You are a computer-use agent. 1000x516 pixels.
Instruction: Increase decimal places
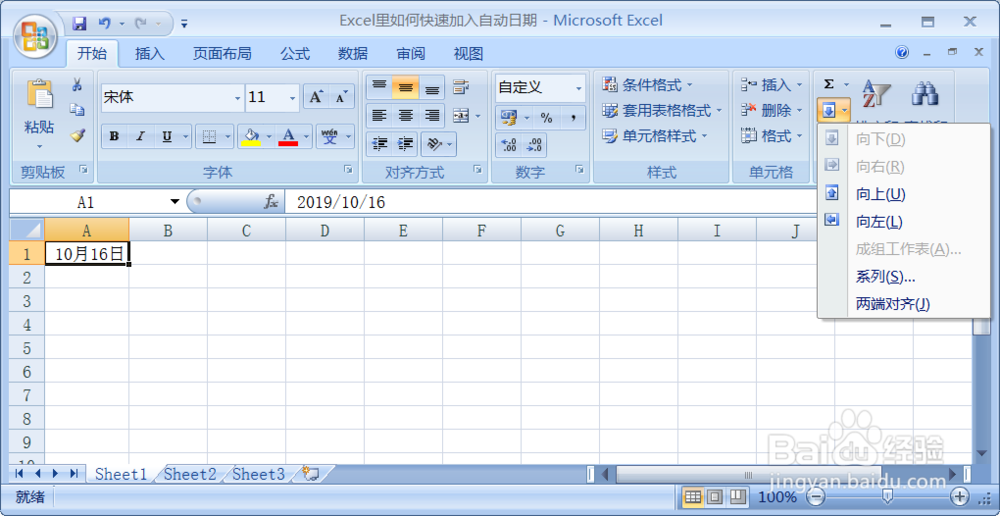point(508,145)
